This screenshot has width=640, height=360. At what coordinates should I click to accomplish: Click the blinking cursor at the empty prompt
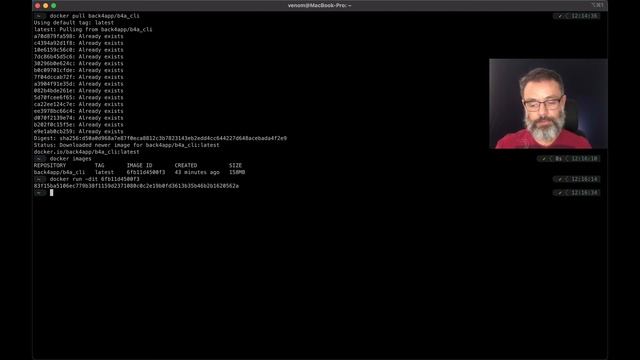point(51,193)
